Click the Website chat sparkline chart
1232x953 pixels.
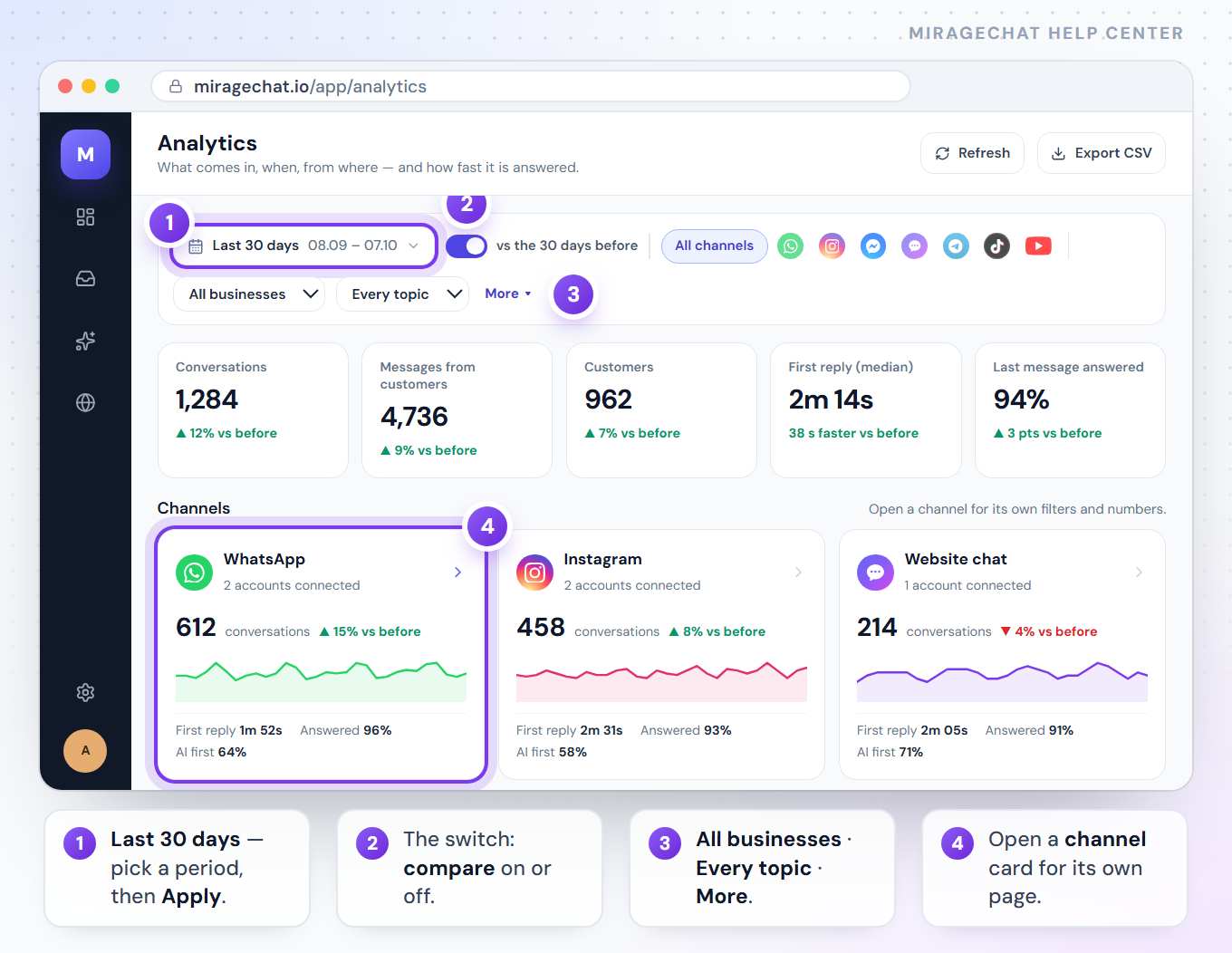click(x=1002, y=681)
